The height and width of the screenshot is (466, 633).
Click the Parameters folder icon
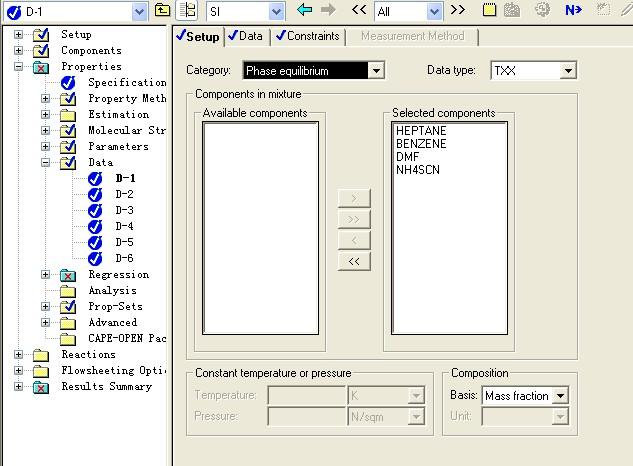coord(68,147)
